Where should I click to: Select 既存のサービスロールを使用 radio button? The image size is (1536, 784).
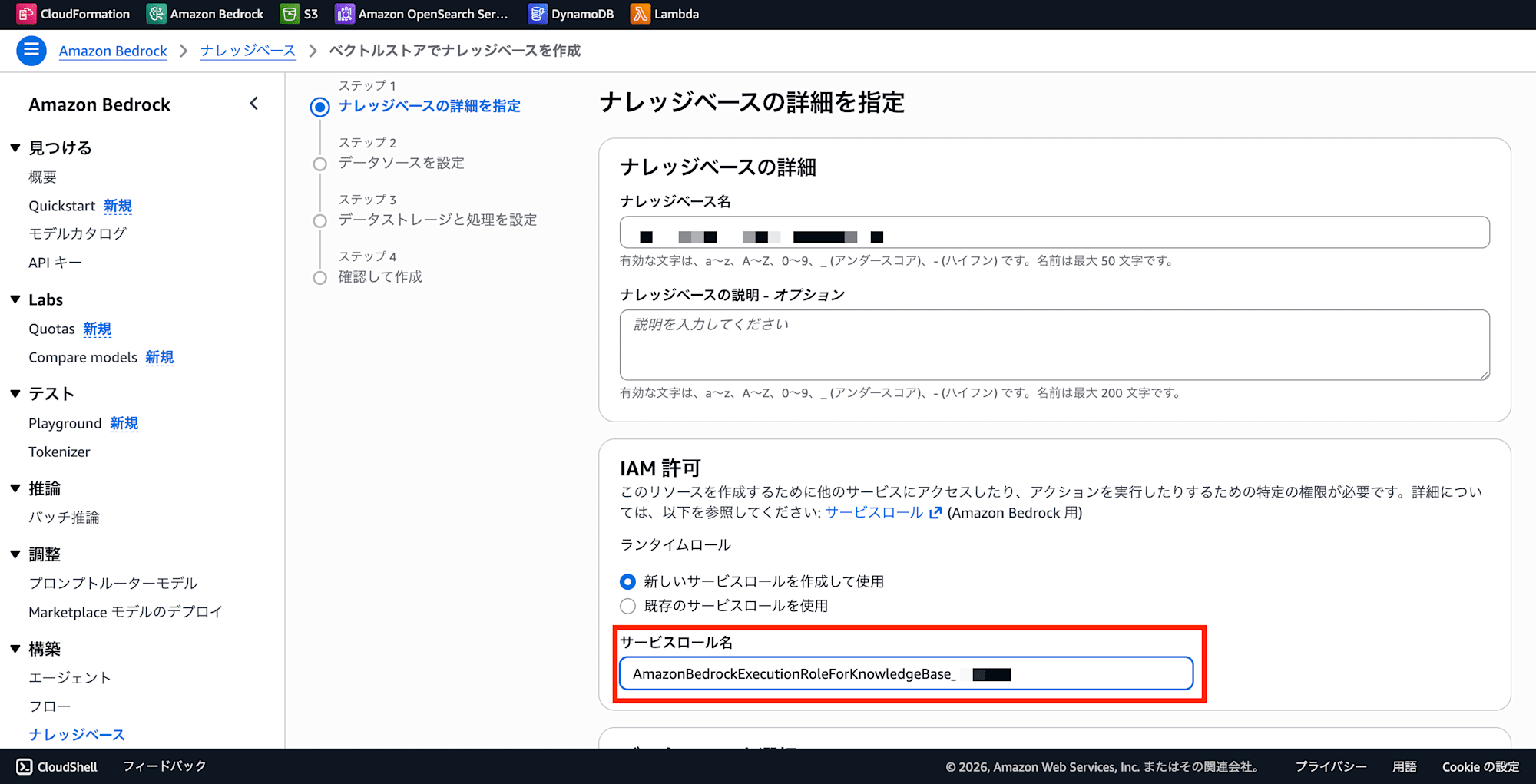(628, 606)
